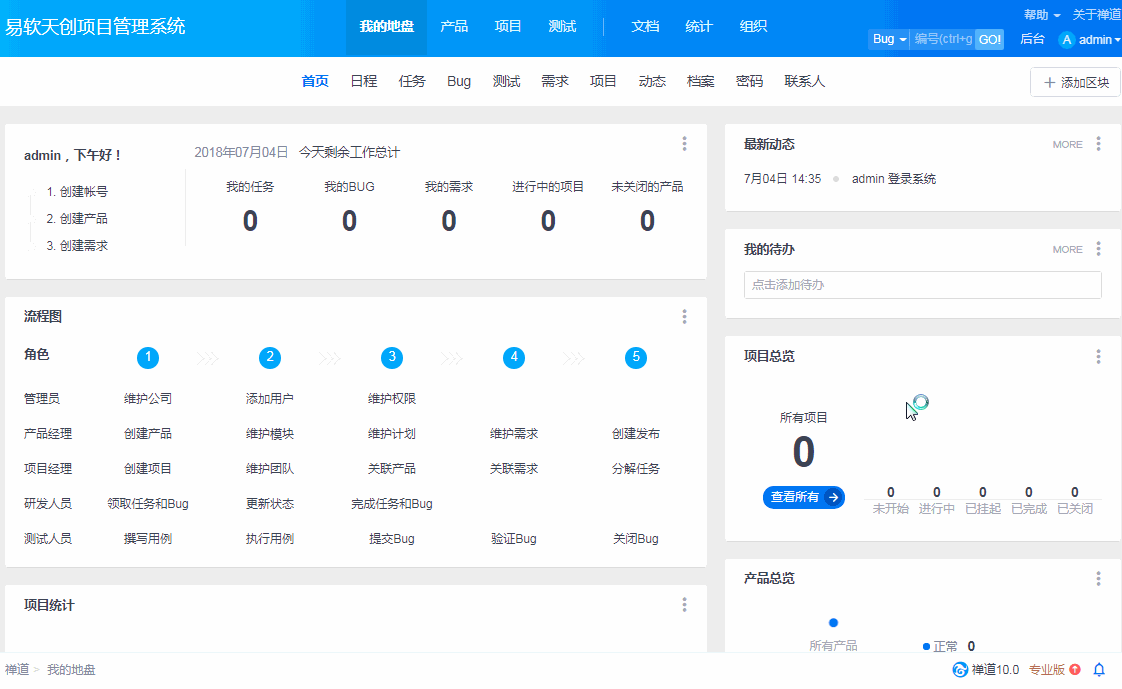Click the ZenTao 10.0 logo icon
This screenshot has height=689, width=1122.
click(960, 670)
